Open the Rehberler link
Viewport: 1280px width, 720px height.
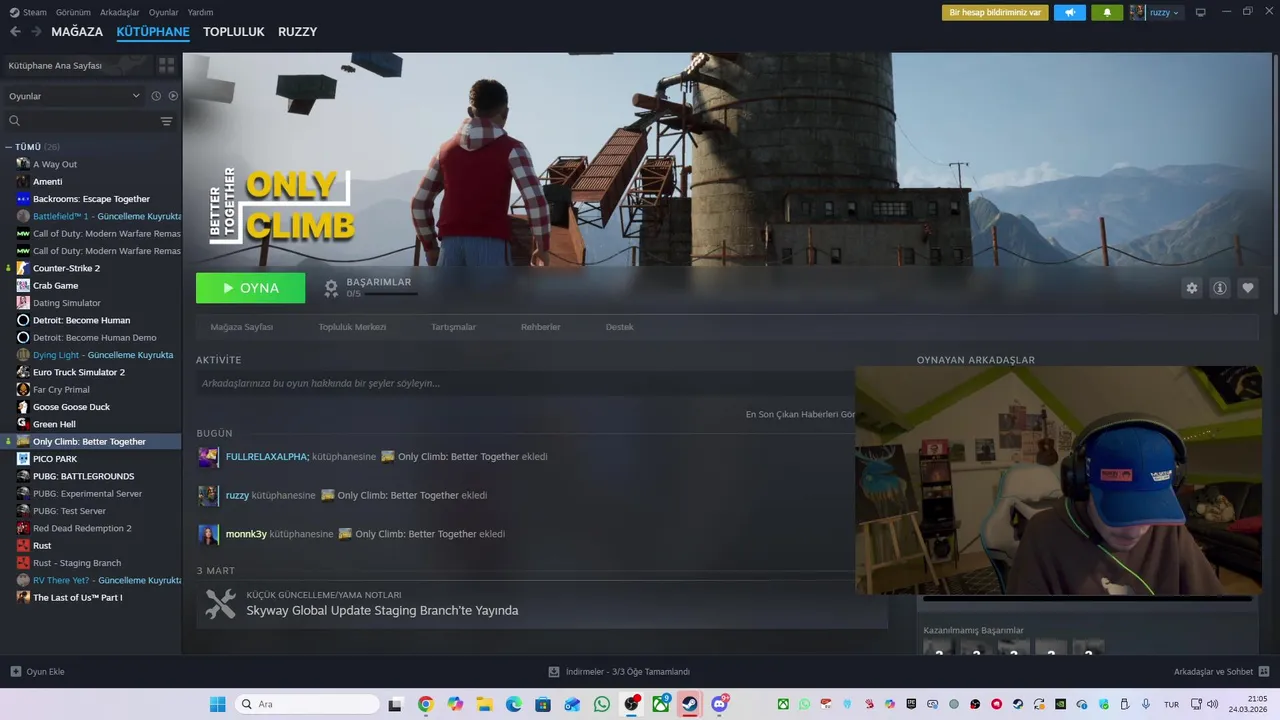(541, 327)
